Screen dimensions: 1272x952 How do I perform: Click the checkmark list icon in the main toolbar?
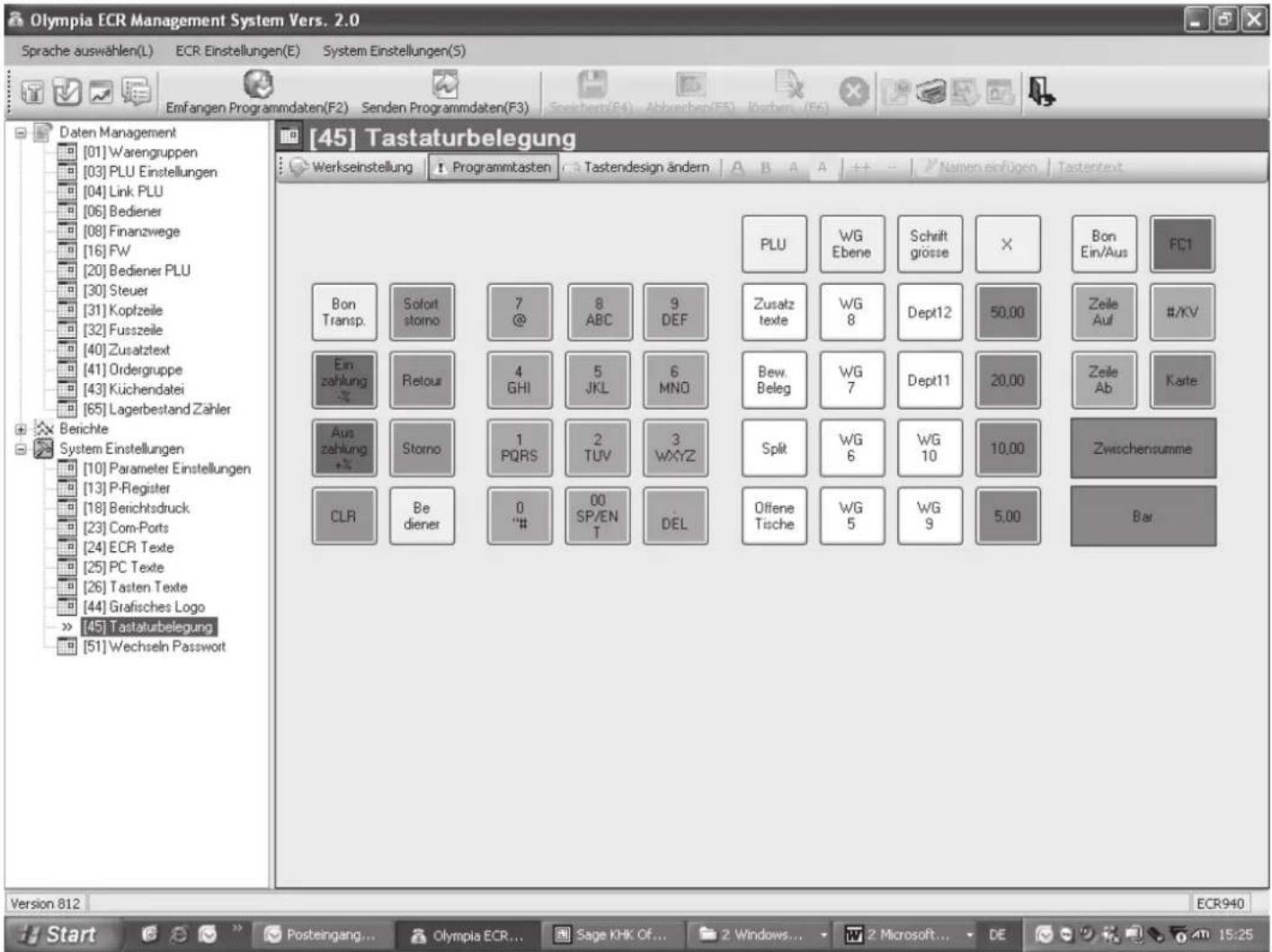67,91
